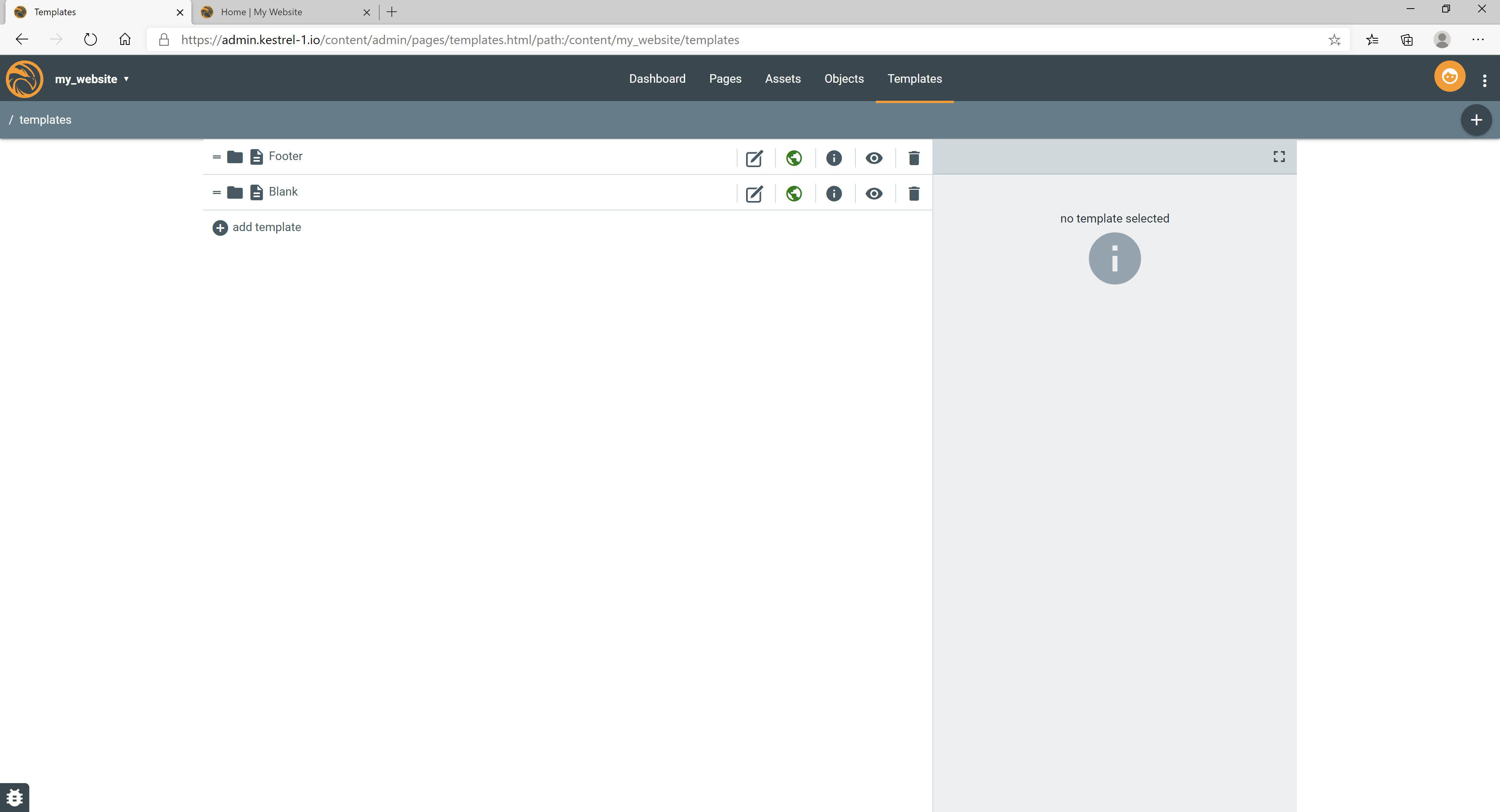Show info for Blank template
The width and height of the screenshot is (1500, 812).
(834, 194)
